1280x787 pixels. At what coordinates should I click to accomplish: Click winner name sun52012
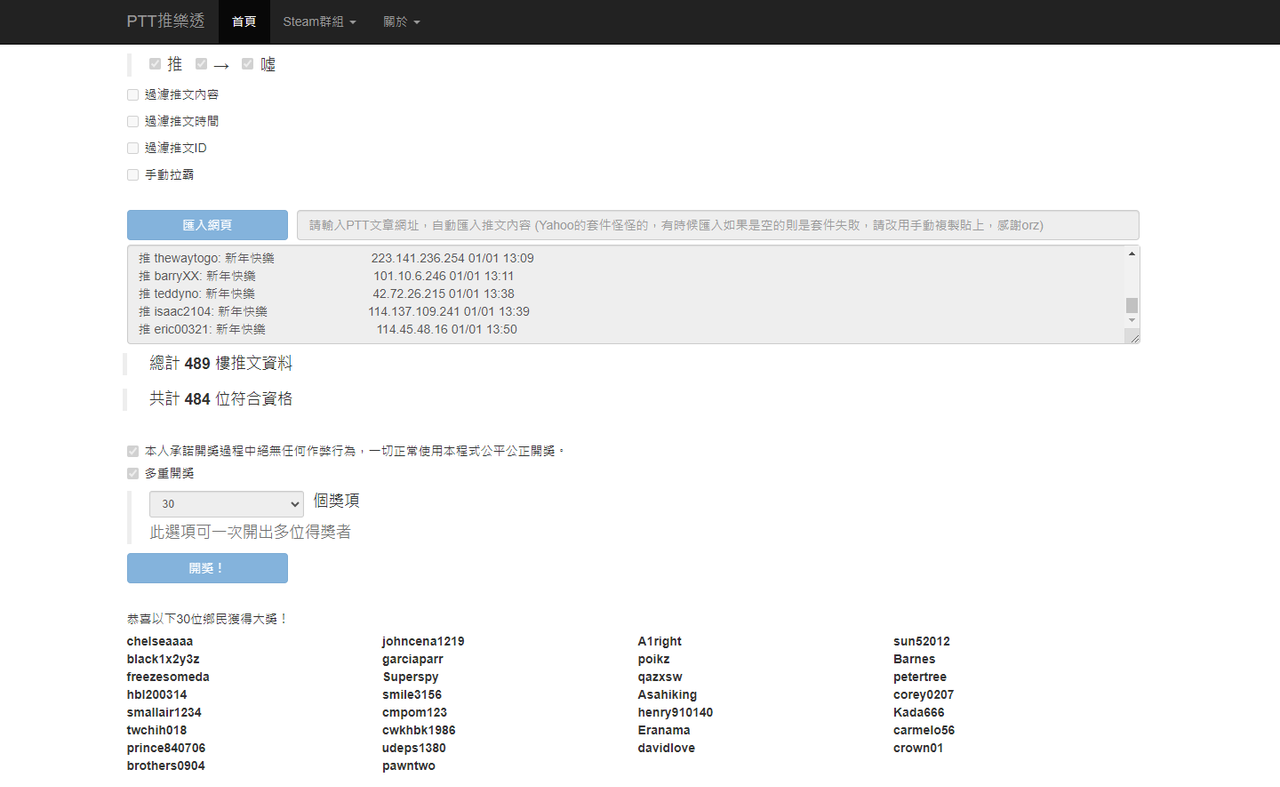[922, 641]
